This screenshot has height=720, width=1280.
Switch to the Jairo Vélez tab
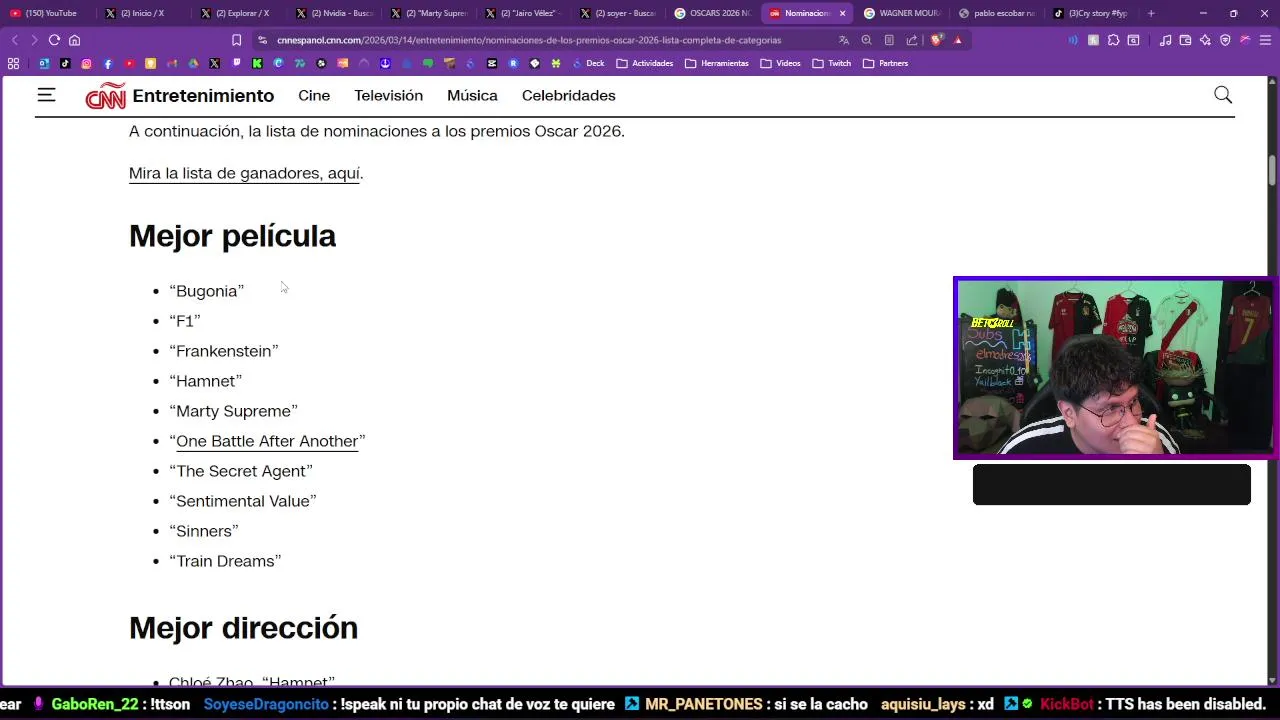[522, 13]
